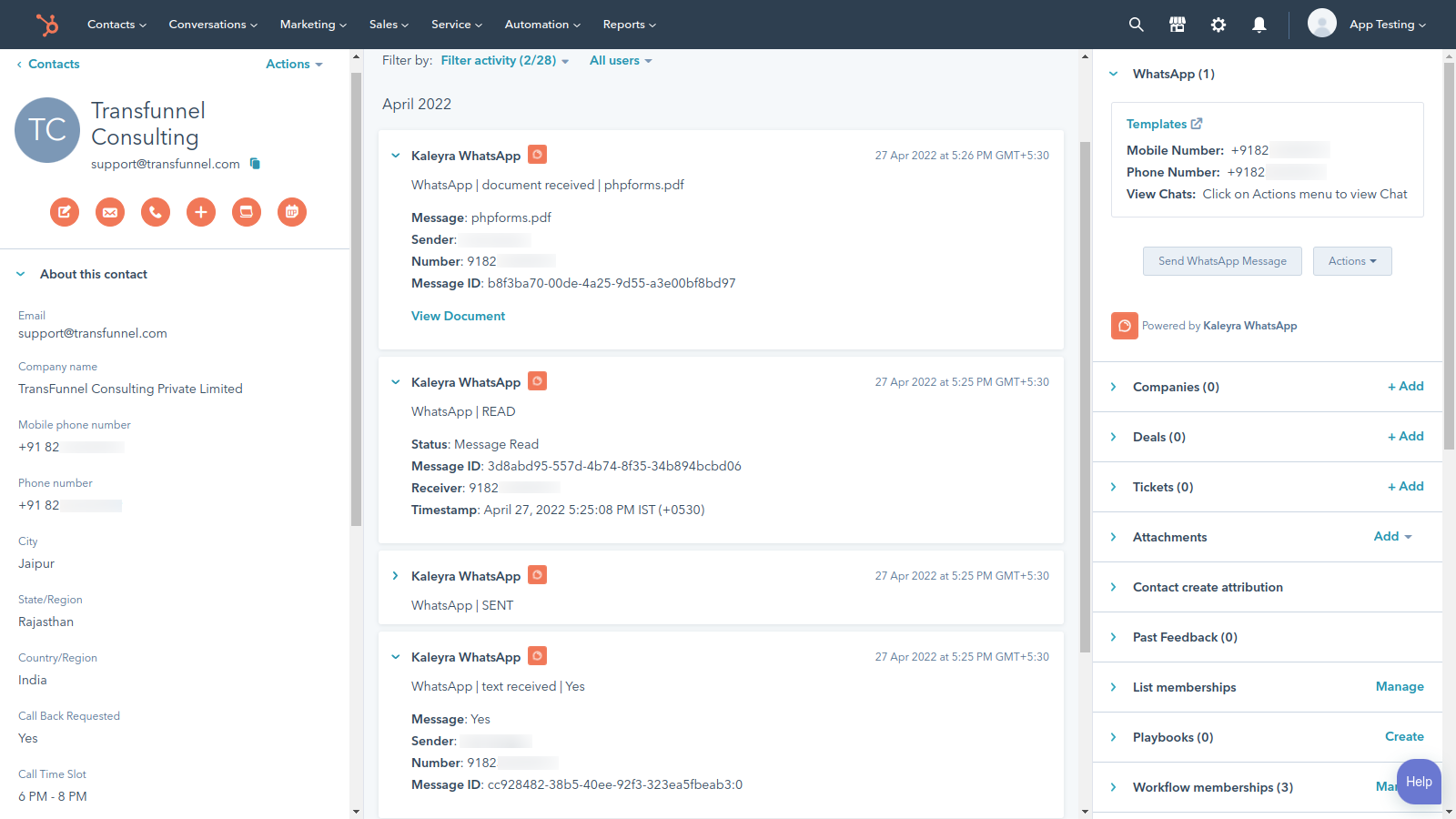Open the Contacts menu in top navigation
Screen dimensions: 1456x819
[116, 25]
